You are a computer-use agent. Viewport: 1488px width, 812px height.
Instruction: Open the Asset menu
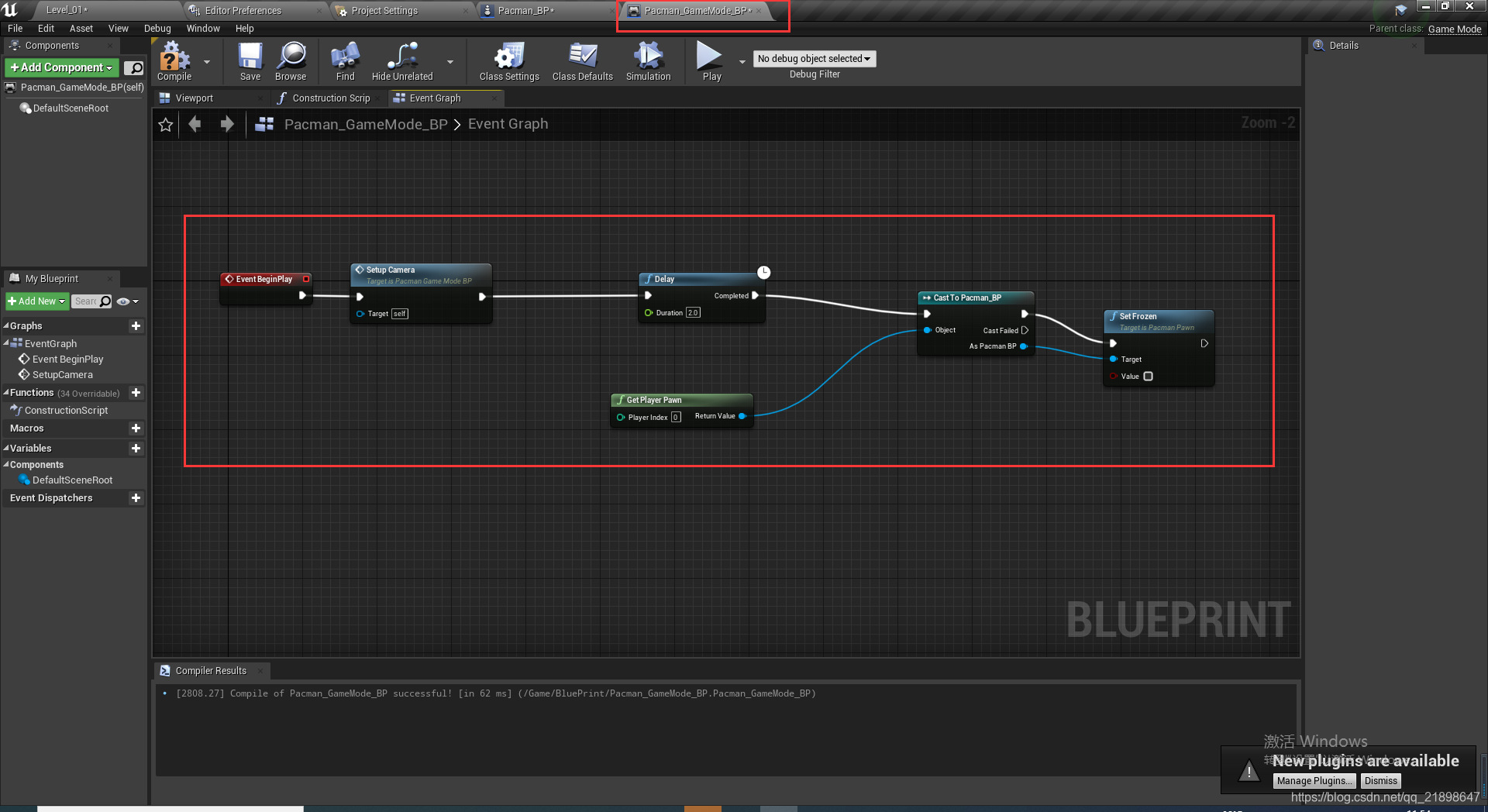[x=81, y=29]
